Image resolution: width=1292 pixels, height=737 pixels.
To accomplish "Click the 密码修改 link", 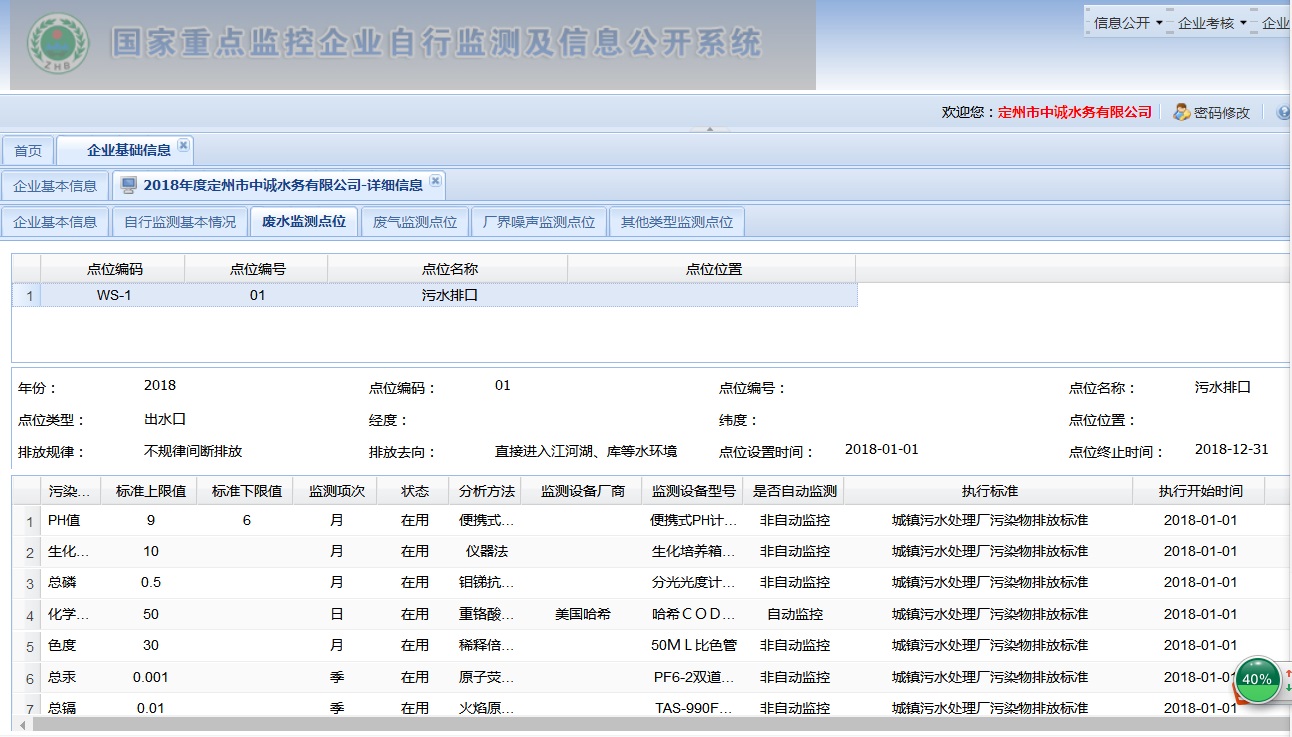I will tap(1221, 113).
